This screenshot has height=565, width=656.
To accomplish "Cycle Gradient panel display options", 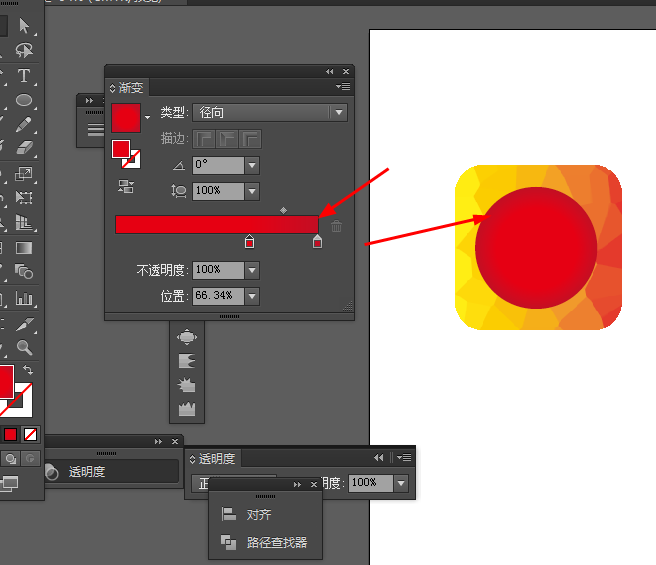I will tap(112, 88).
